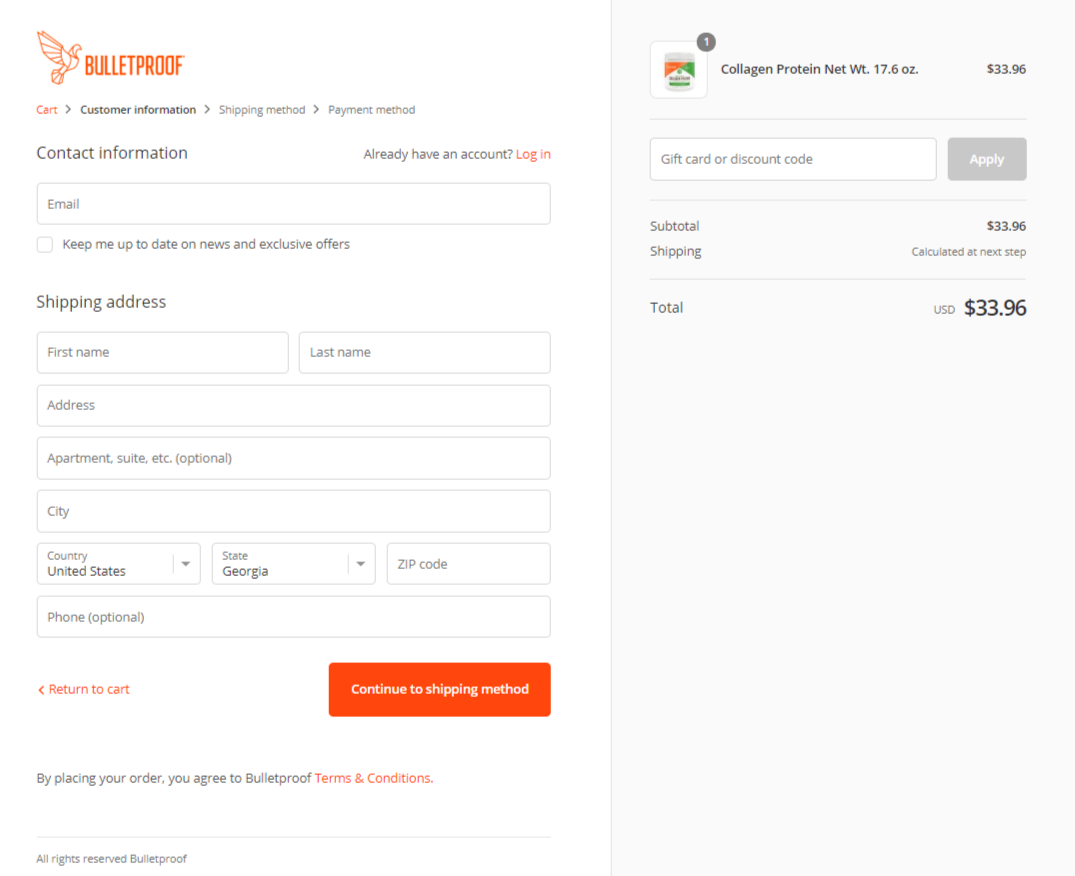Screen dimensions: 1075x876
Task: Click the bold $33.96 total amount
Action: pyautogui.click(x=995, y=308)
